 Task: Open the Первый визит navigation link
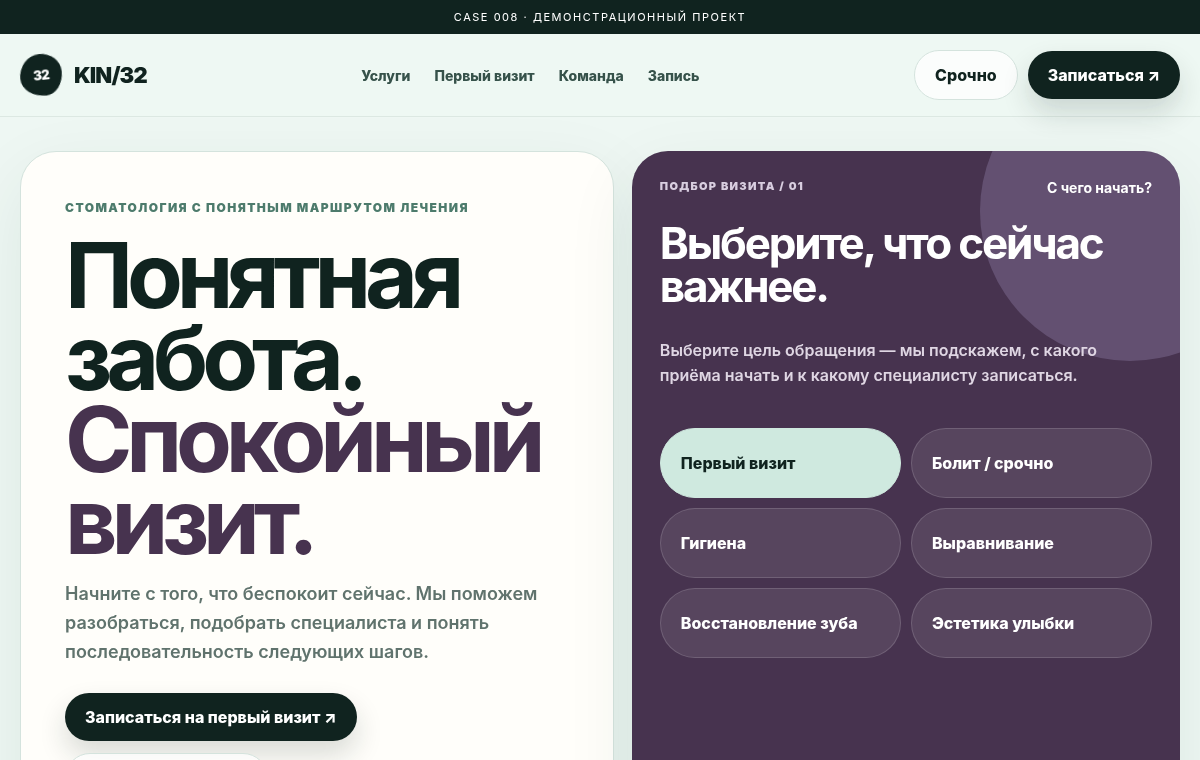pos(484,76)
